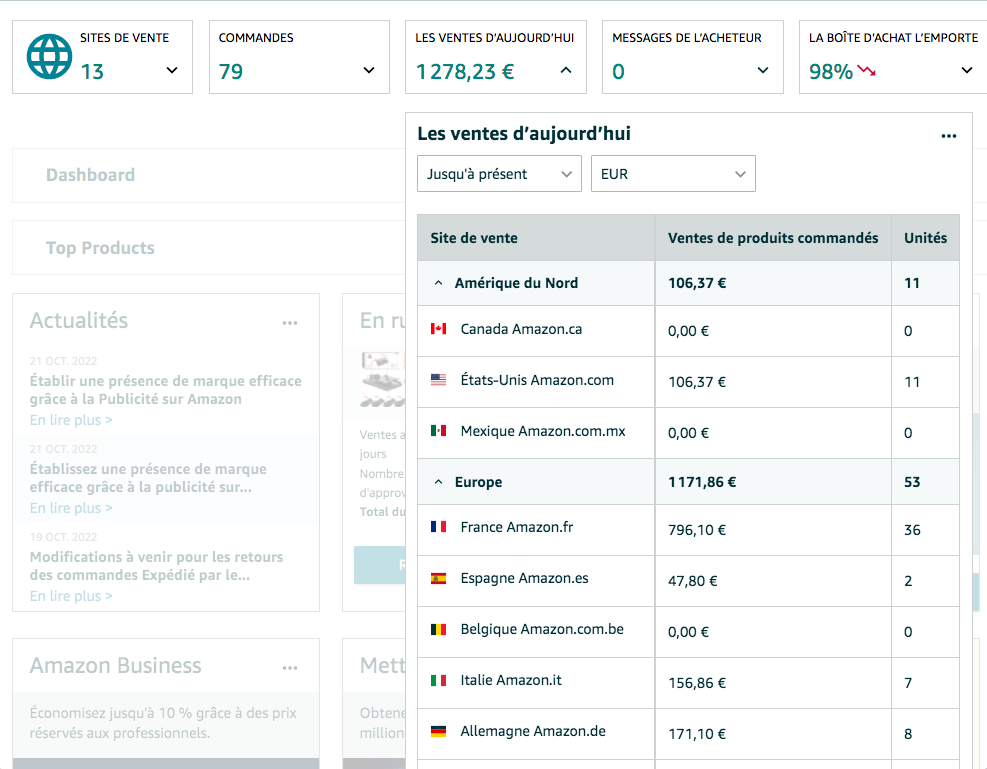The image size is (987, 769).
Task: Click the Belgium flag icon
Action: click(x=439, y=629)
